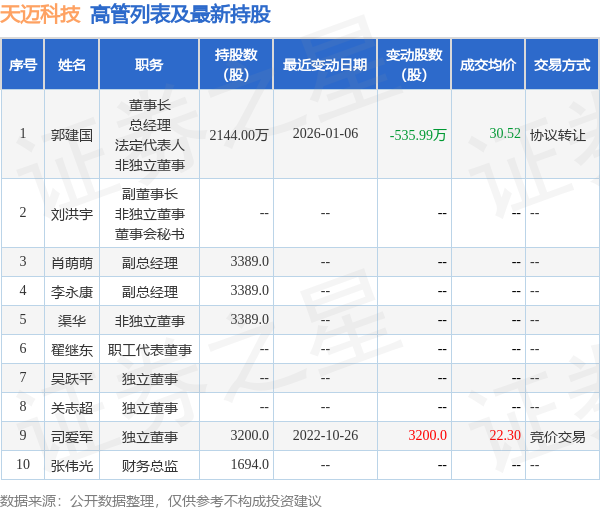
Task: Select the 变动股数(股) column header
Action: click(414, 65)
